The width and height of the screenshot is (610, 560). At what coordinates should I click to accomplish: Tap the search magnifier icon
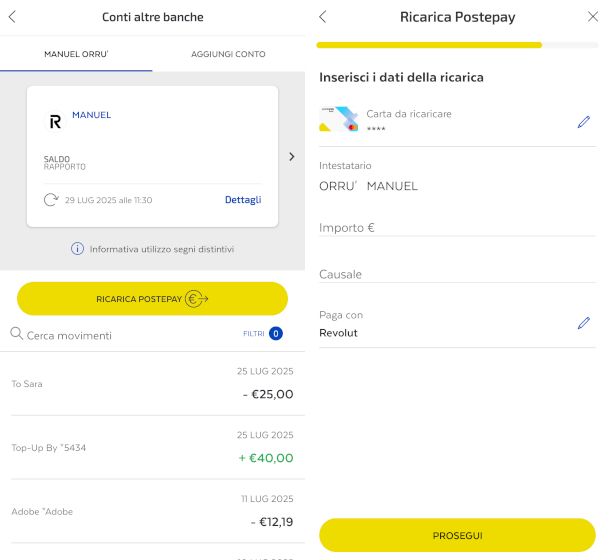click(16, 334)
